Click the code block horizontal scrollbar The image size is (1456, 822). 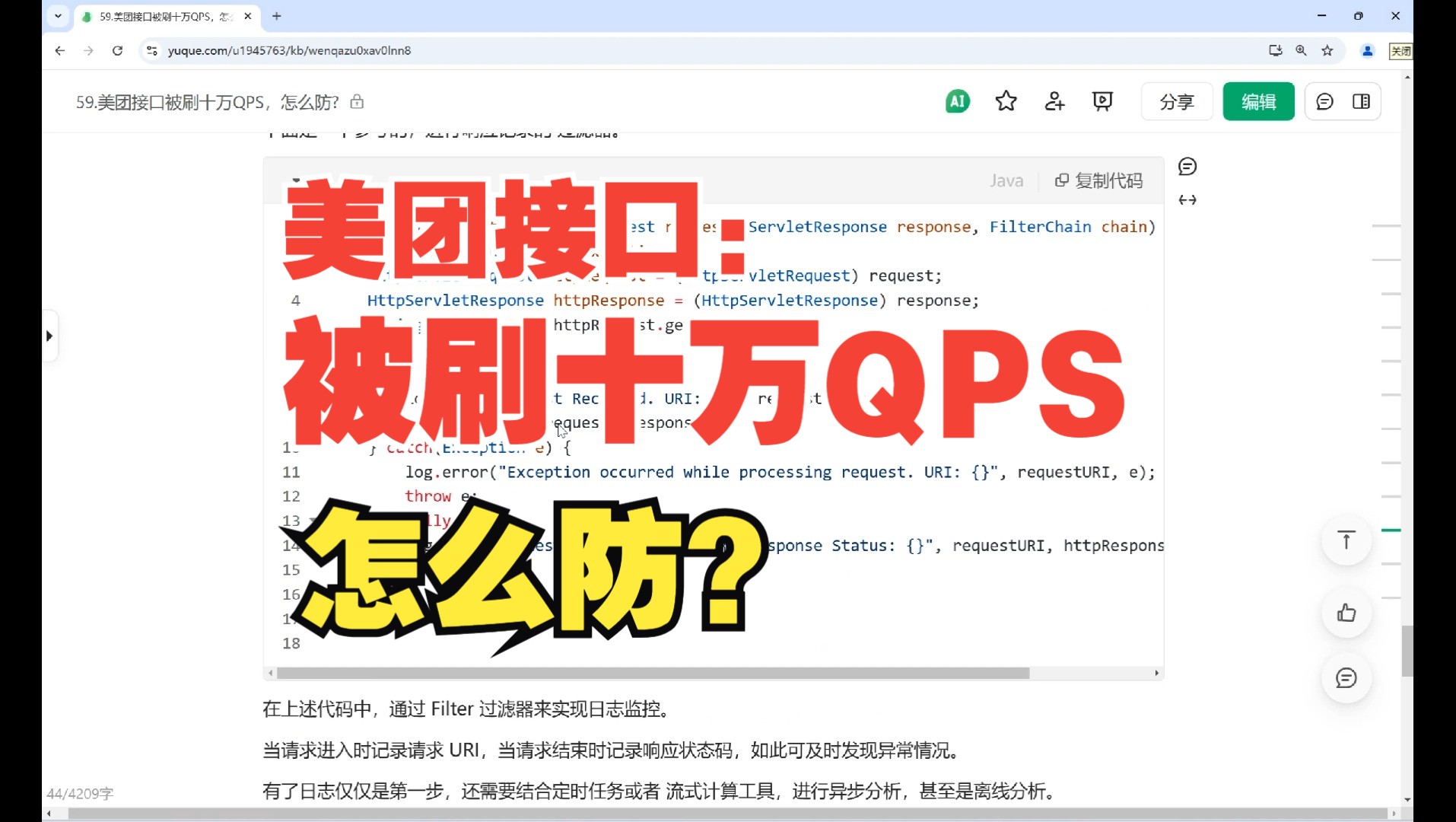(x=653, y=673)
